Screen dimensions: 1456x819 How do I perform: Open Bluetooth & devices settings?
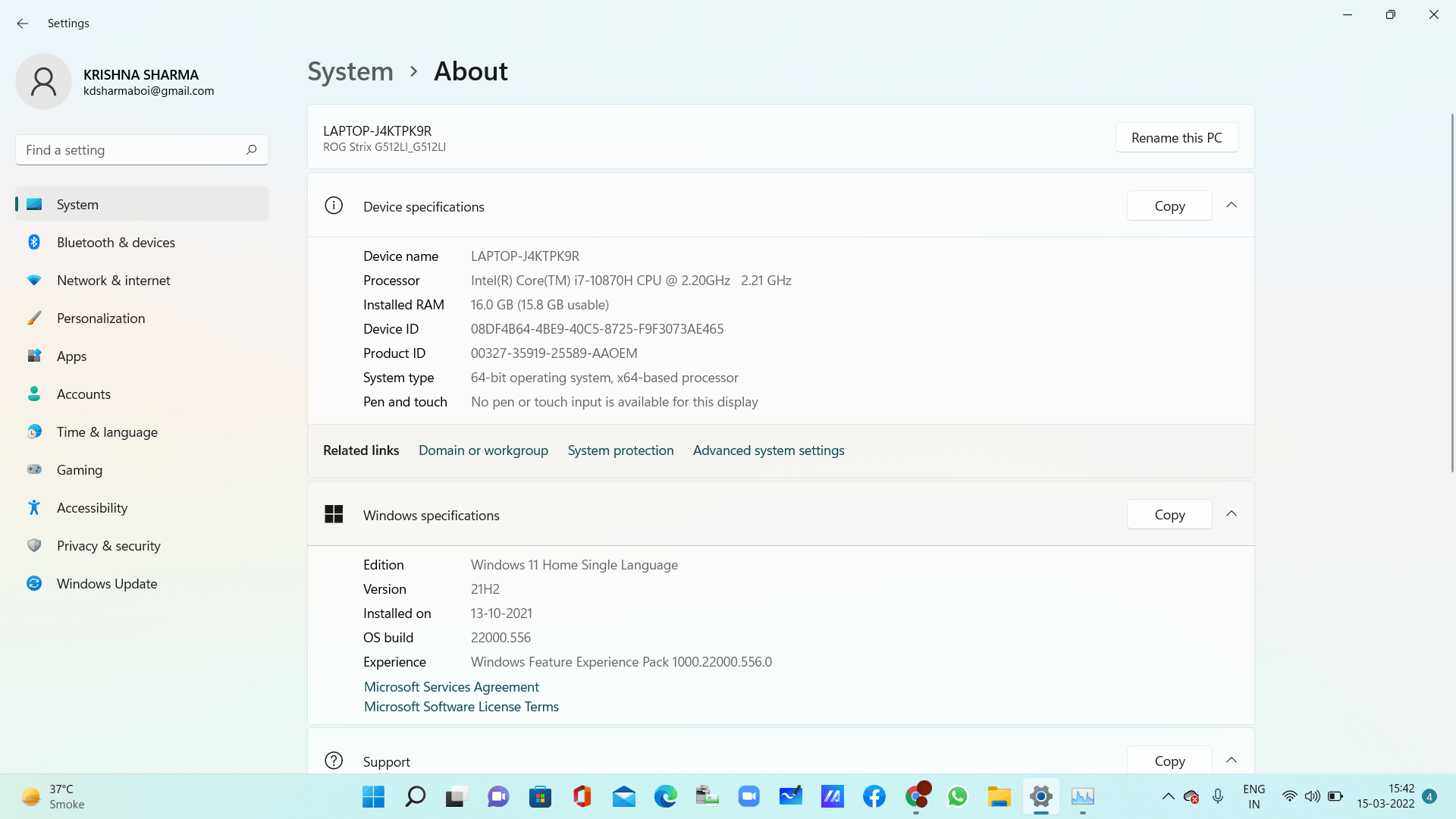(115, 243)
